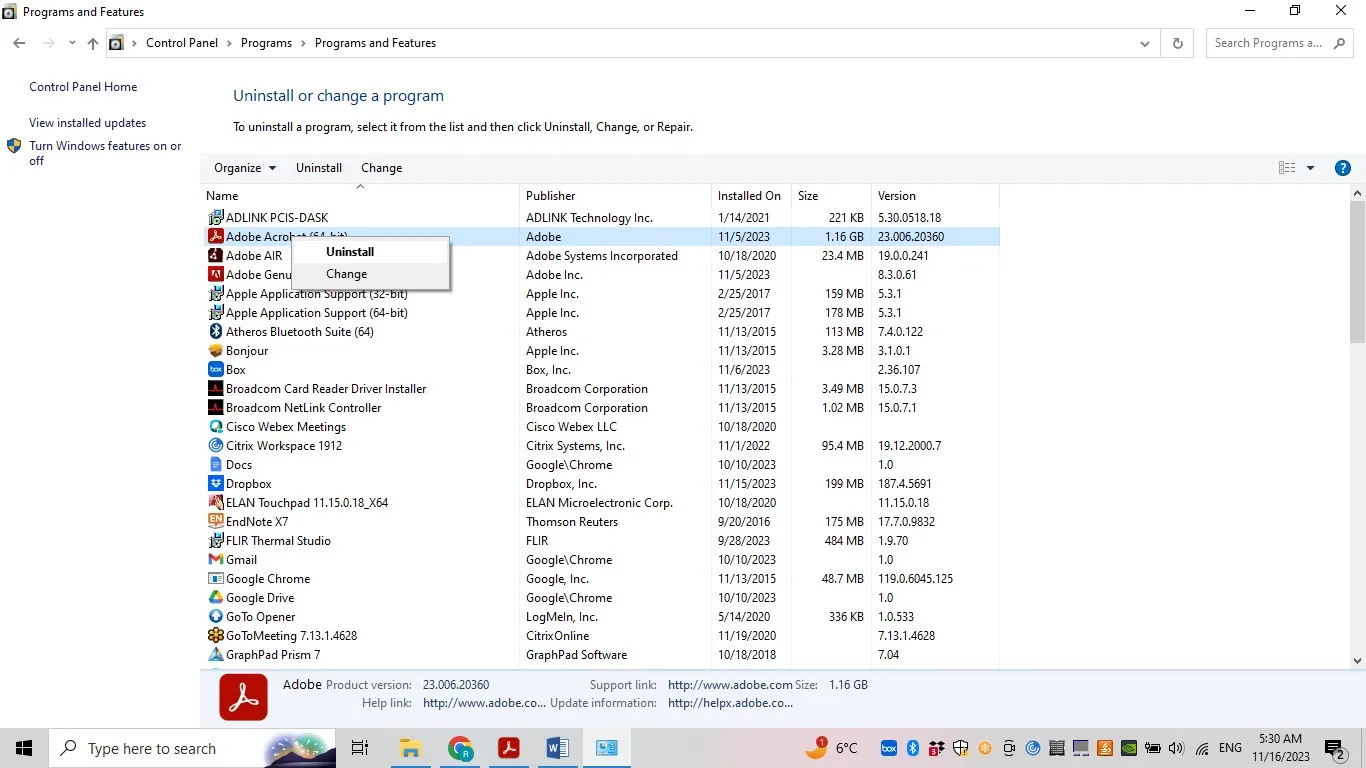Open Chrome from the taskbar
This screenshot has width=1366, height=768.
click(460, 748)
